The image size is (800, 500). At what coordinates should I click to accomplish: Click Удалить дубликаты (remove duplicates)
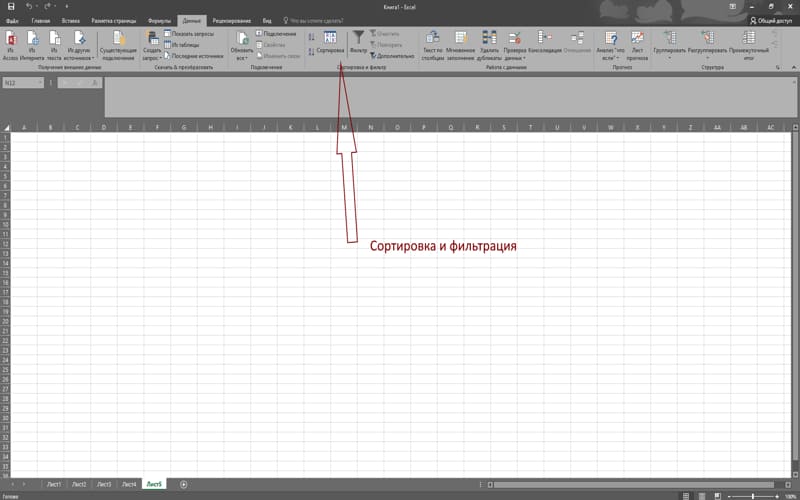489,45
